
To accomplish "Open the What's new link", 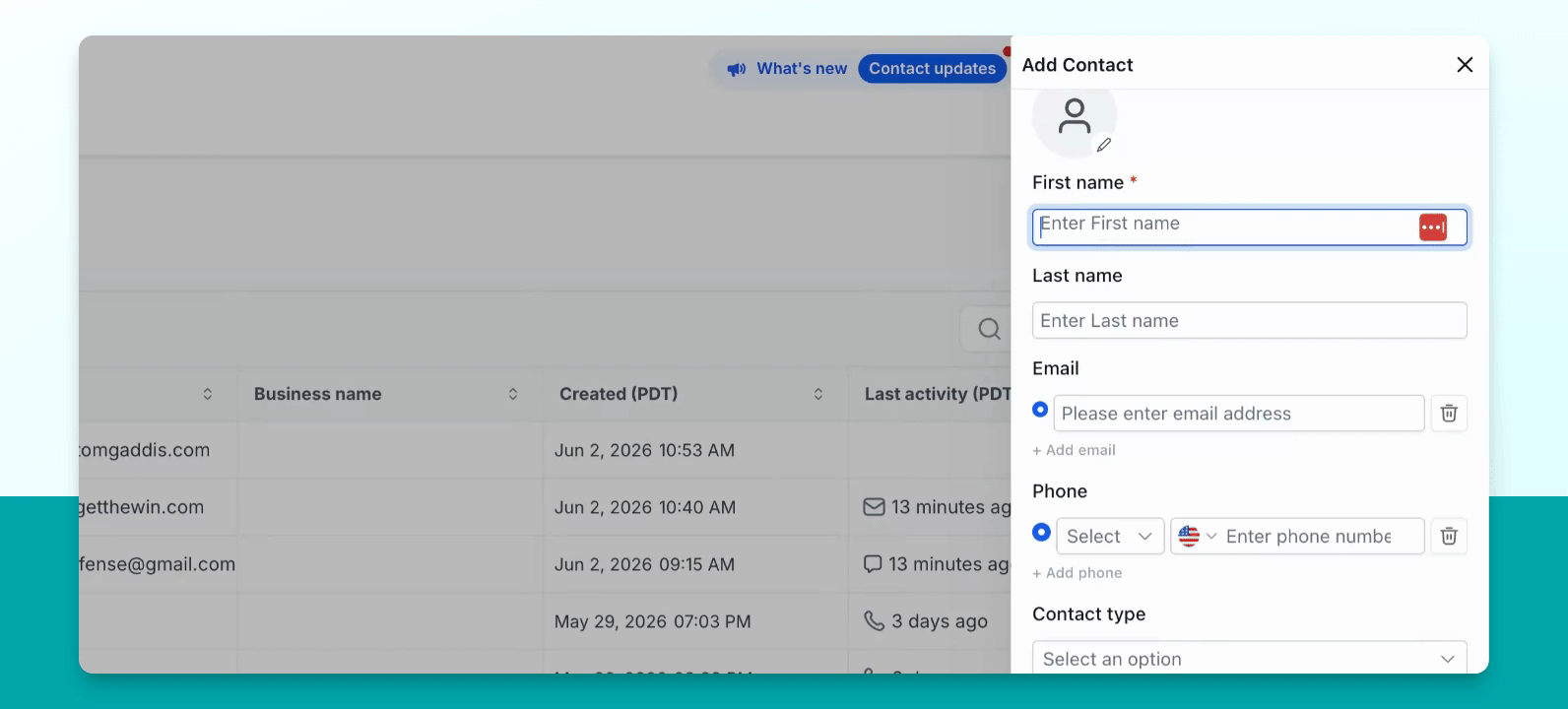I will tap(802, 69).
